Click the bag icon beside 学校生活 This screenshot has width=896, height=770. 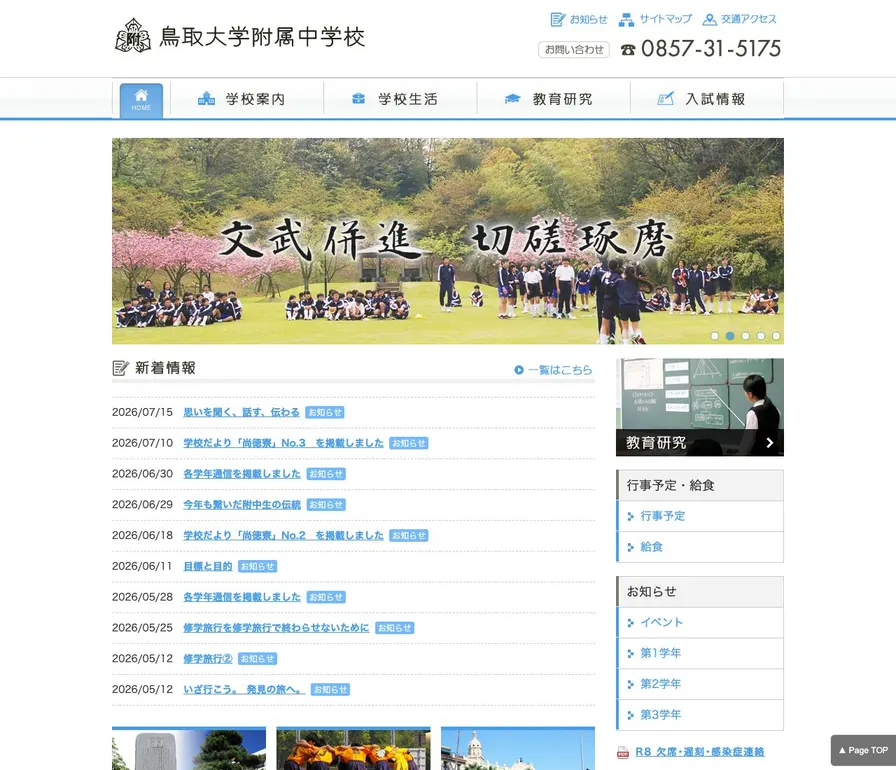coord(358,98)
